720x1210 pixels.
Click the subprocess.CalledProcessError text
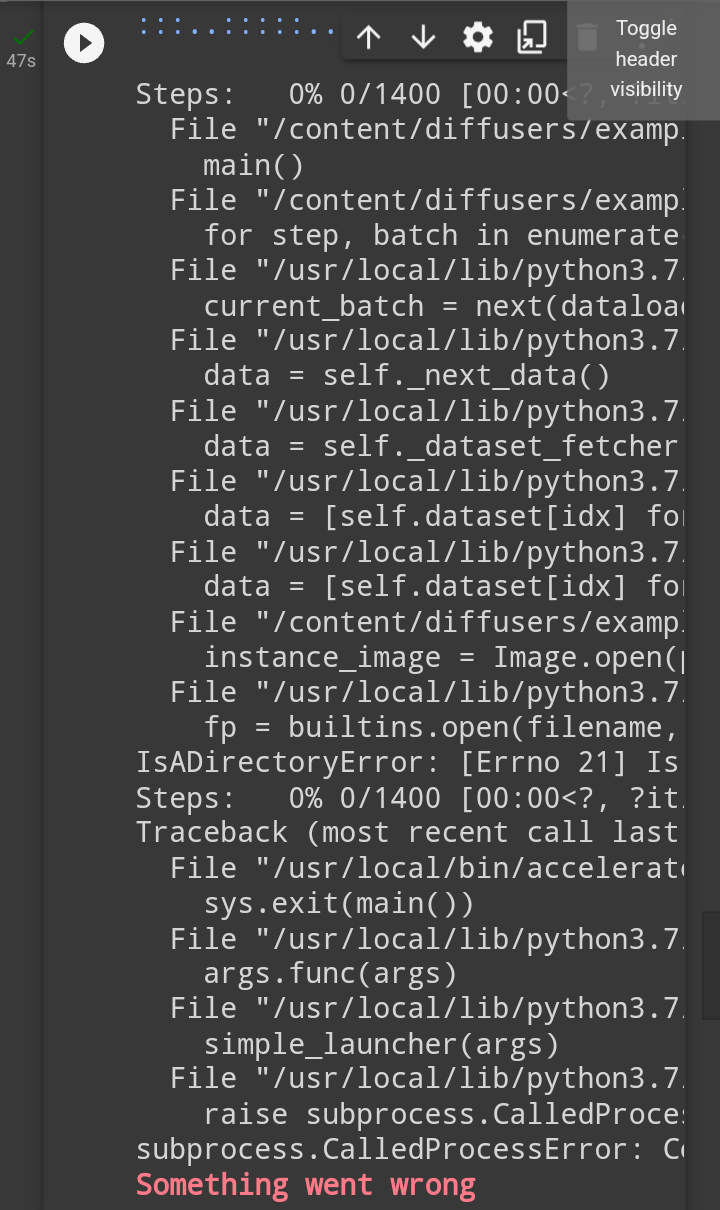(x=400, y=1148)
